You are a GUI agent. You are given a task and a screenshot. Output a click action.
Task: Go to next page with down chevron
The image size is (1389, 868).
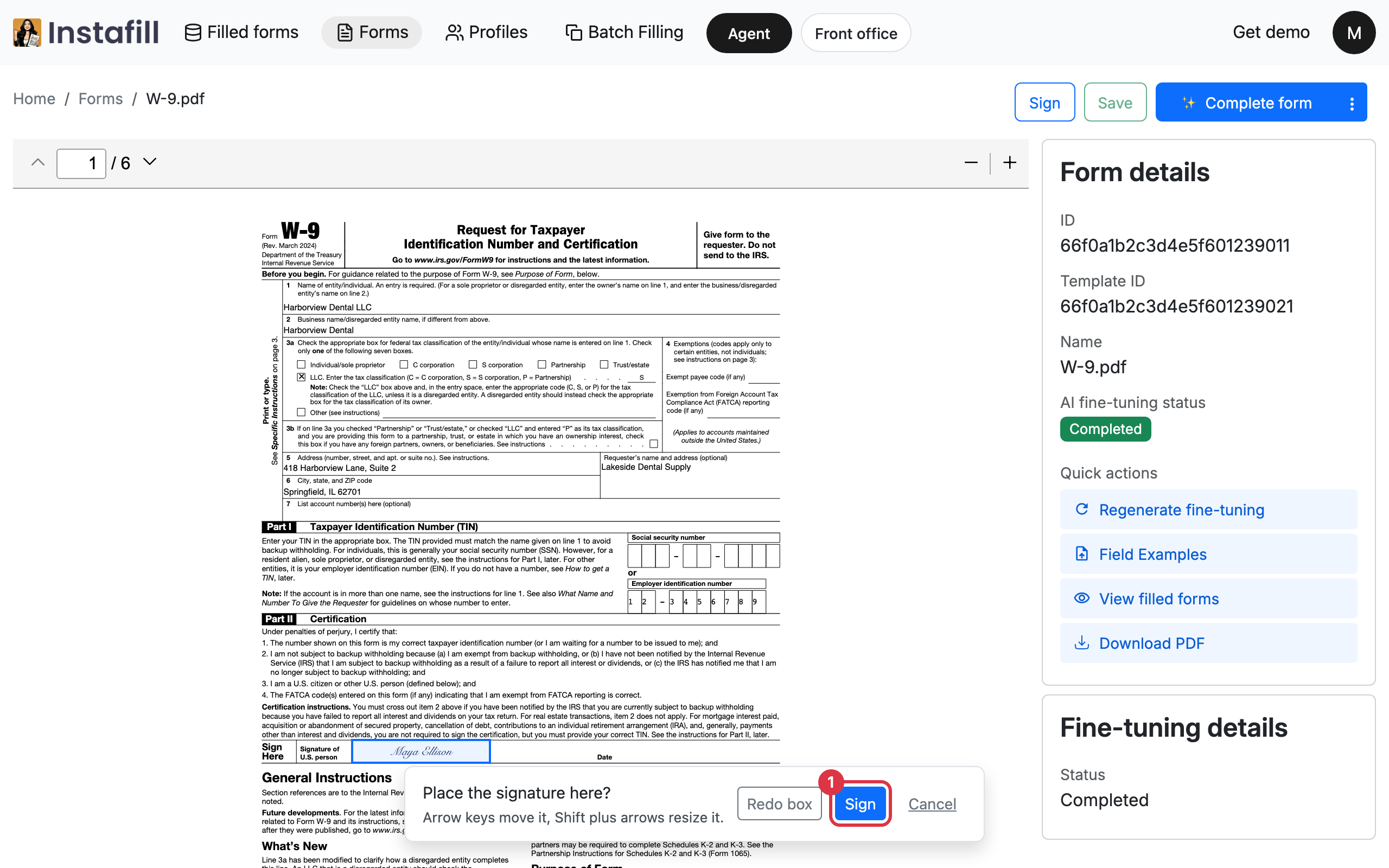coord(149,162)
